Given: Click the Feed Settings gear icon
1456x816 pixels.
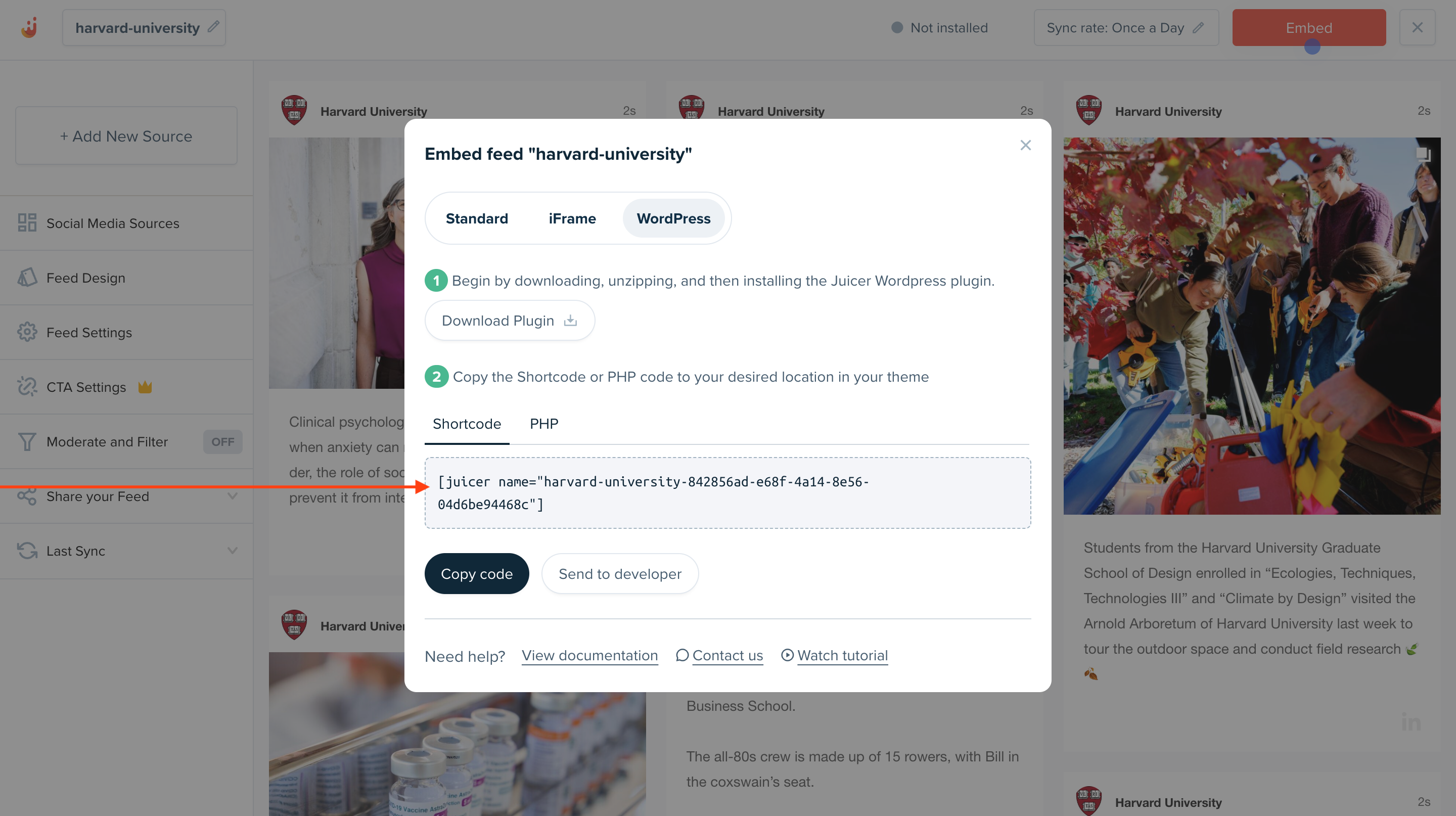Looking at the screenshot, I should tap(27, 332).
